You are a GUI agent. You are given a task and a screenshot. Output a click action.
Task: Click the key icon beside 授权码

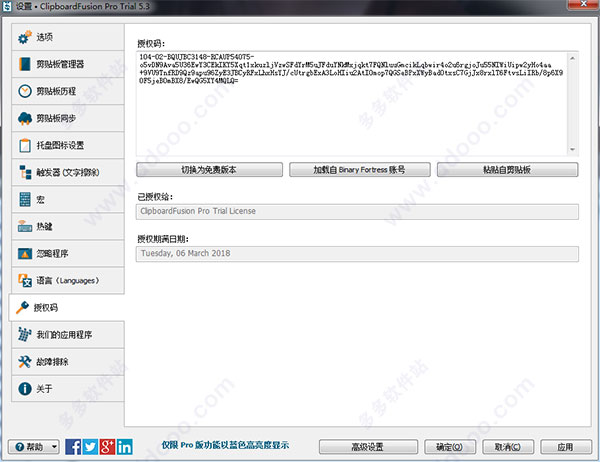(x=22, y=307)
